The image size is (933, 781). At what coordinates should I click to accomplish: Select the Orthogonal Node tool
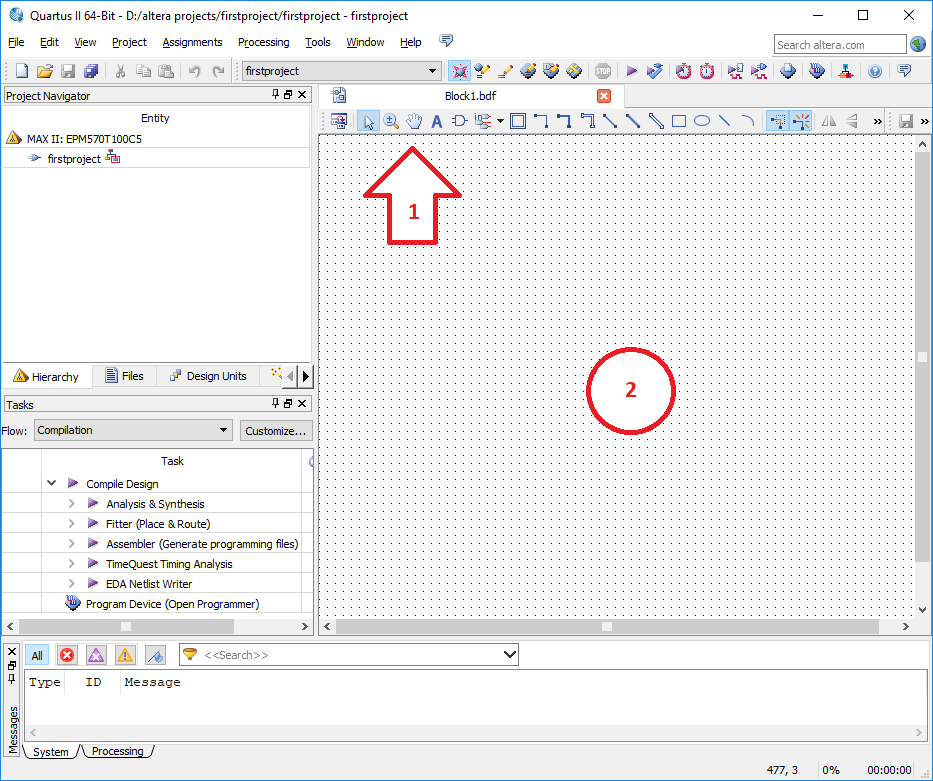[x=541, y=121]
